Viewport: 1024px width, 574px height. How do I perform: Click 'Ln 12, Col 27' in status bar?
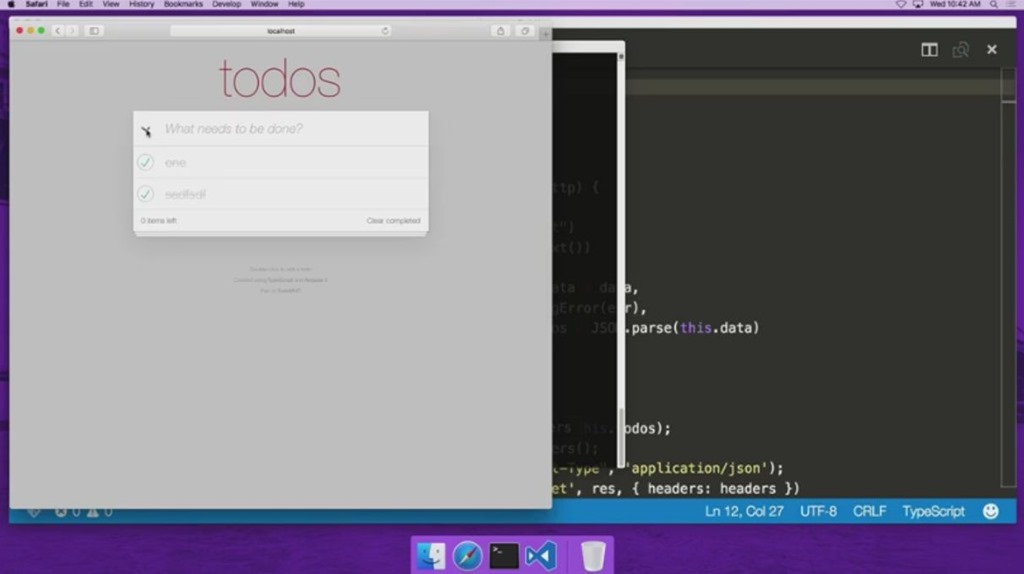pyautogui.click(x=744, y=511)
